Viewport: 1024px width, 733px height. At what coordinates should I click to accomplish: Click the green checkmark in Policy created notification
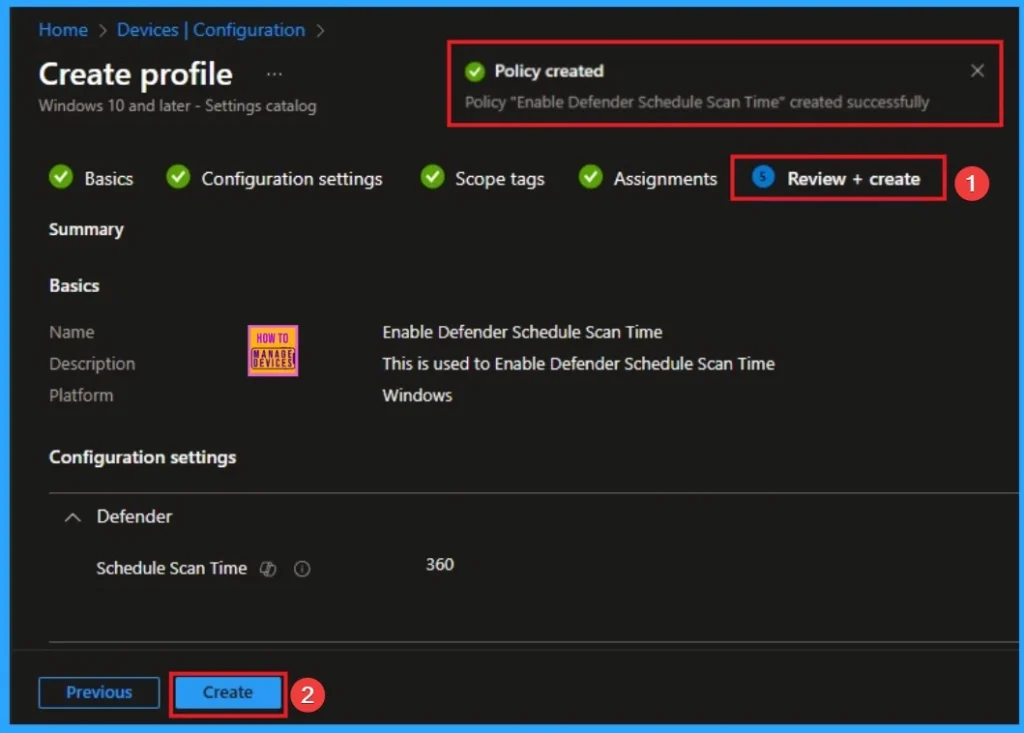[x=474, y=71]
